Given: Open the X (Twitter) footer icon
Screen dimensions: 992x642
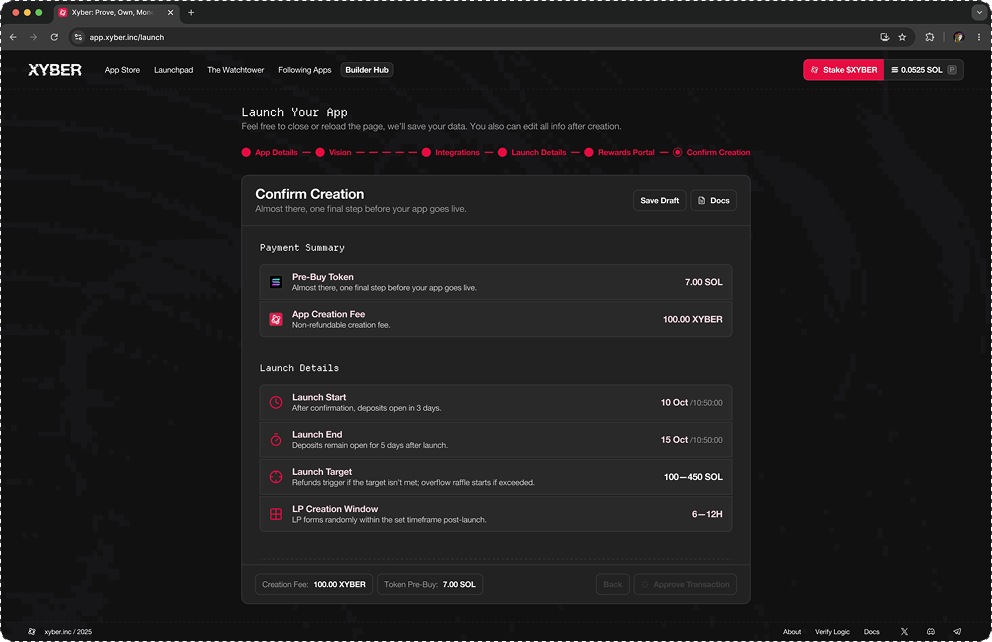Looking at the screenshot, I should [904, 632].
